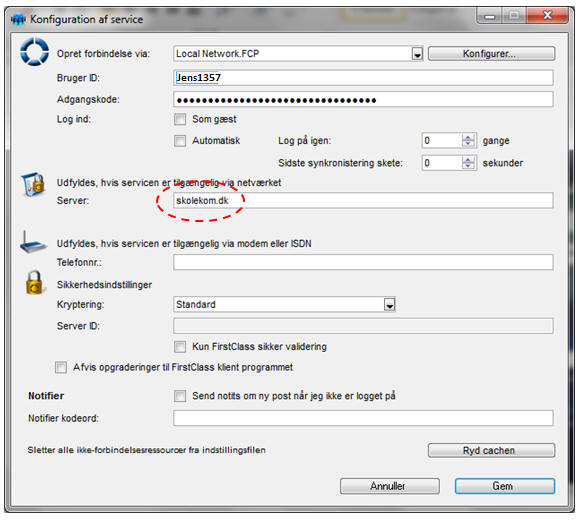Save settings with the Gem button

click(x=505, y=487)
